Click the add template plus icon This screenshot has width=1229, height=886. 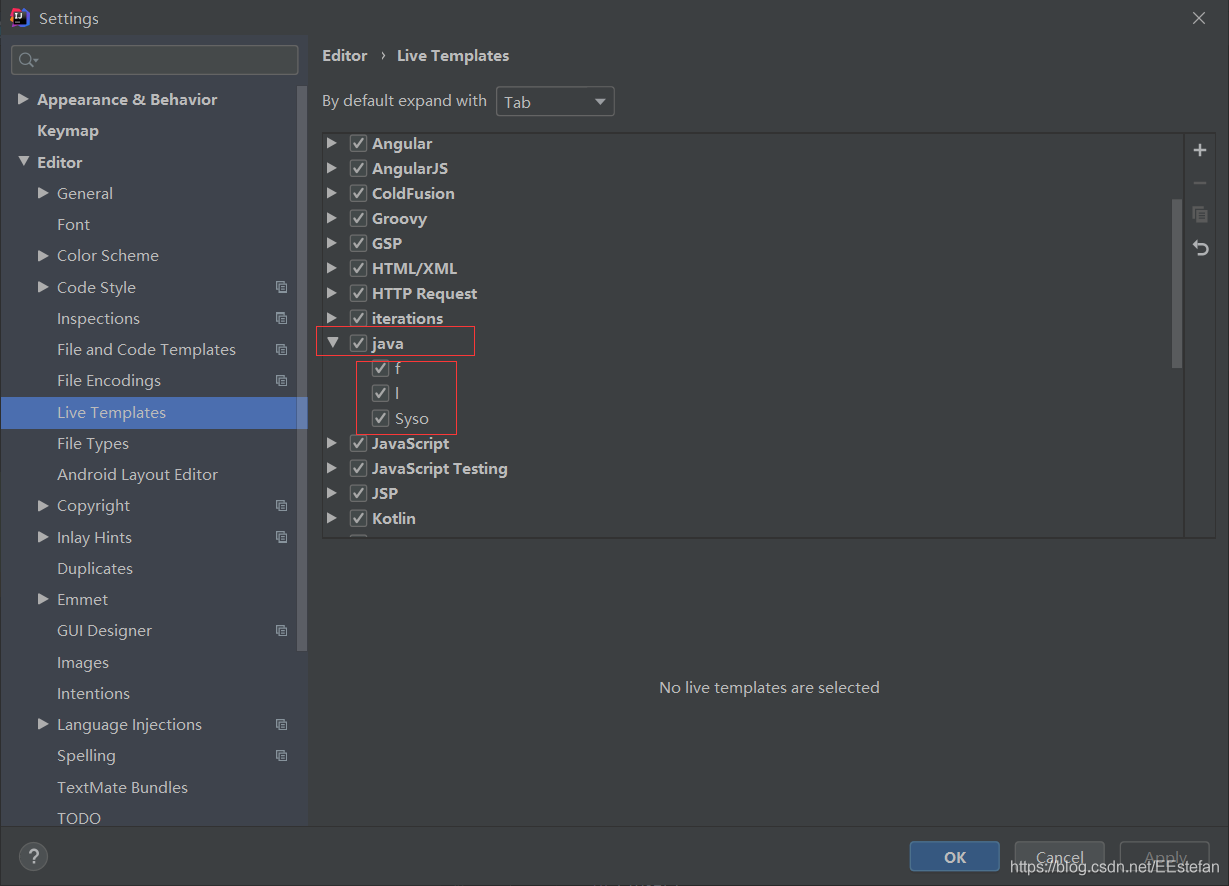tap(1200, 150)
